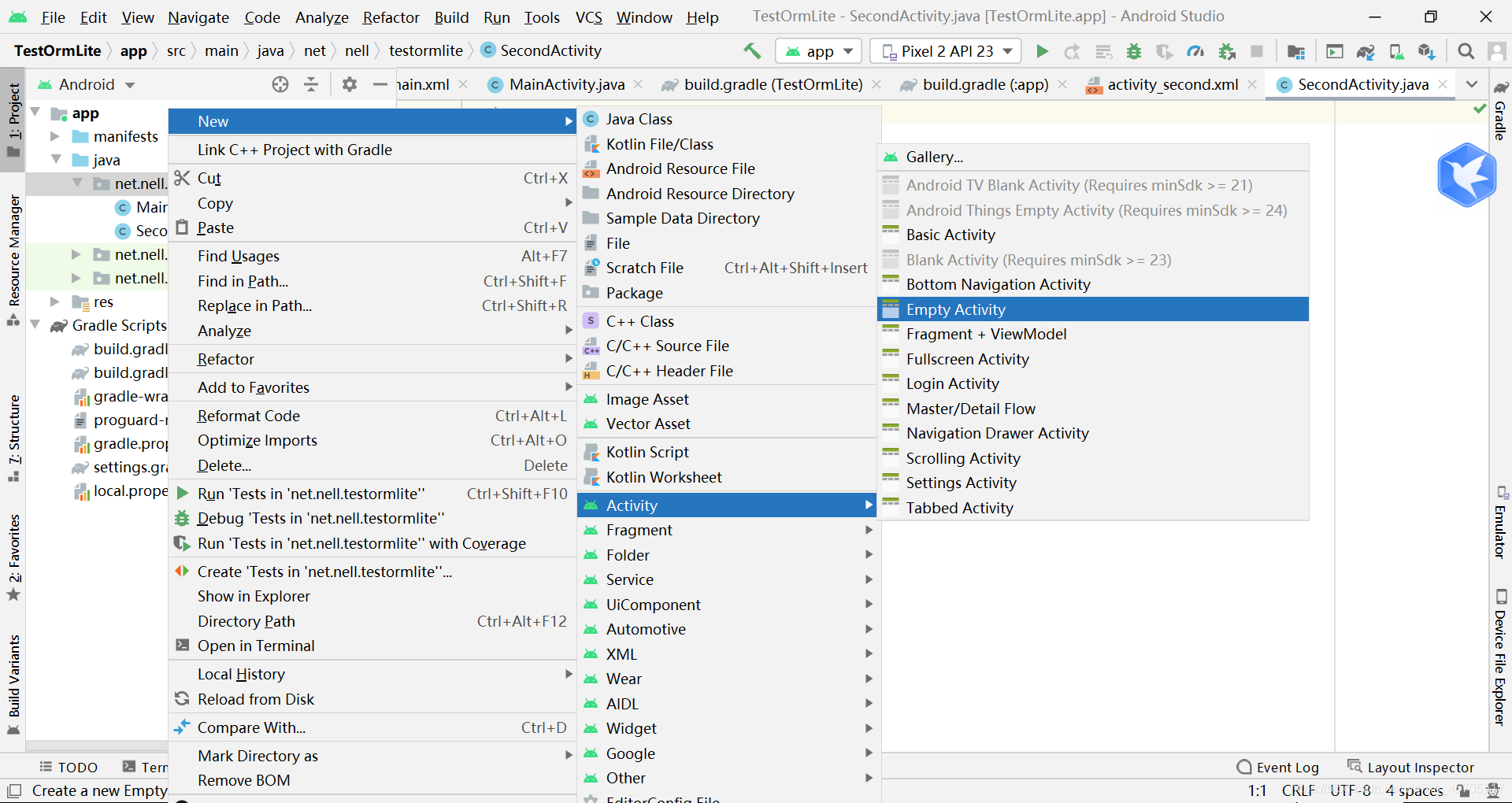1512x803 pixels.
Task: Expand the manifests folder
Action: pos(55,136)
